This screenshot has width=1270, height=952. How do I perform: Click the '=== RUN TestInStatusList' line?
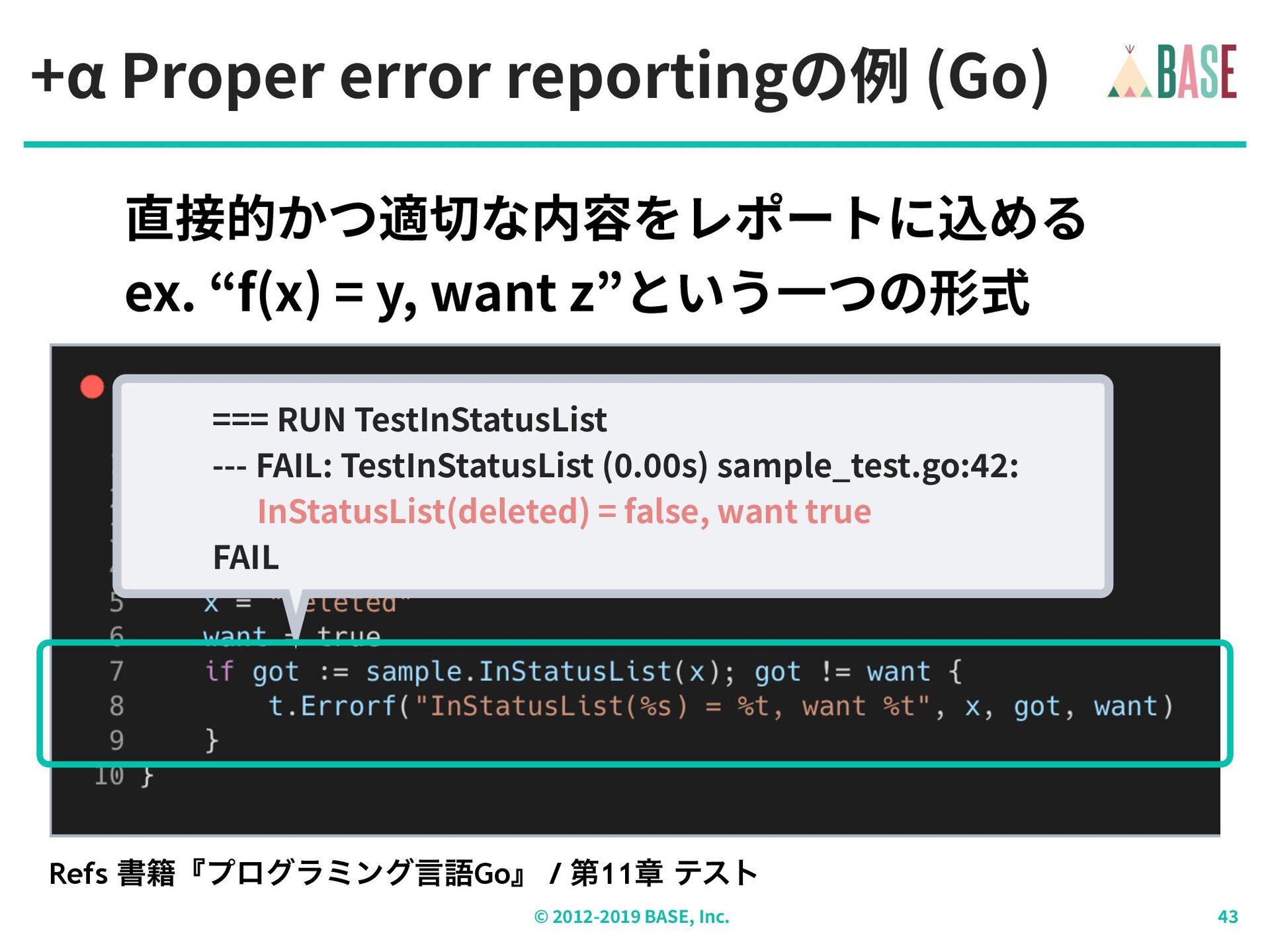pos(409,419)
